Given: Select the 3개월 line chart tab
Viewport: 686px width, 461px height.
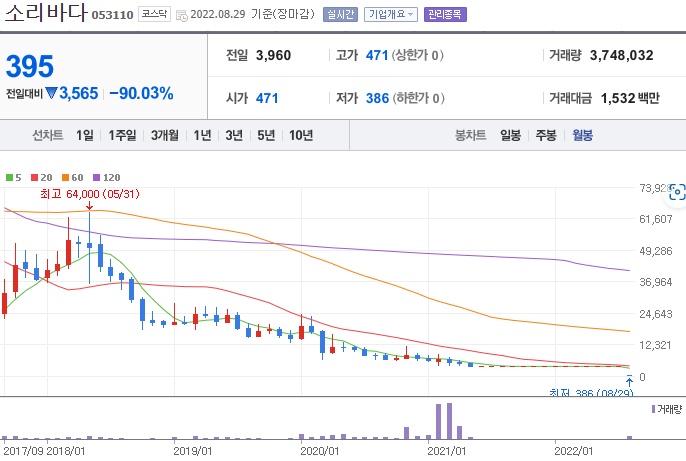Looking at the screenshot, I should point(164,135).
